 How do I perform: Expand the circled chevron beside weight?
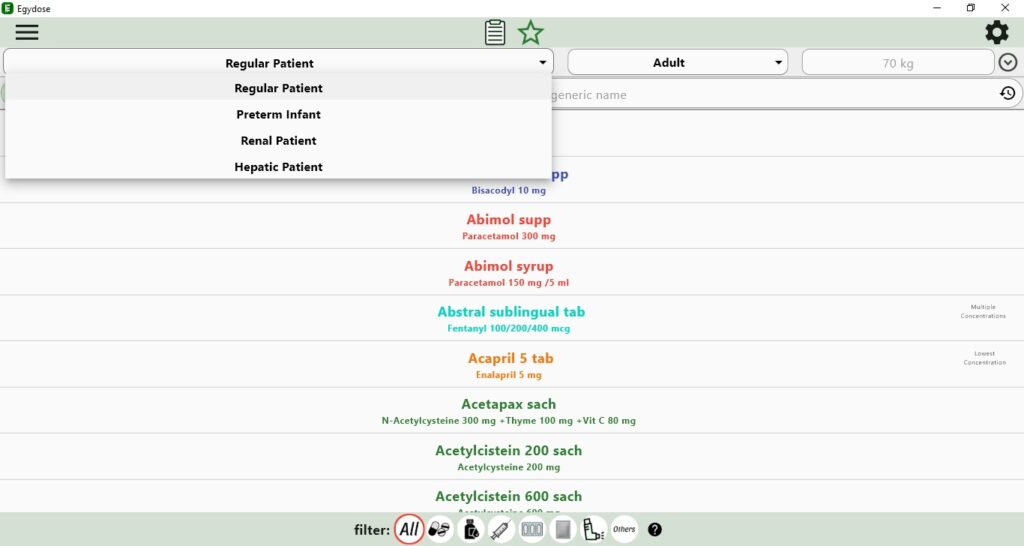(x=1008, y=63)
